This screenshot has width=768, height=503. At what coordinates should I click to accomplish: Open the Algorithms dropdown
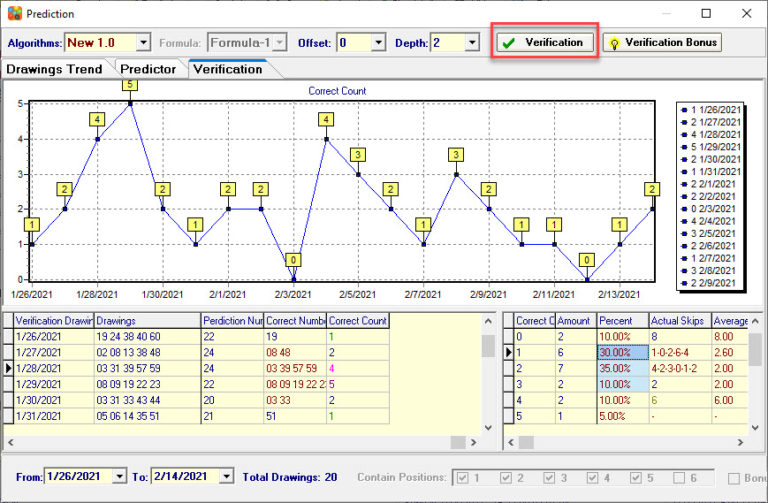[x=143, y=43]
